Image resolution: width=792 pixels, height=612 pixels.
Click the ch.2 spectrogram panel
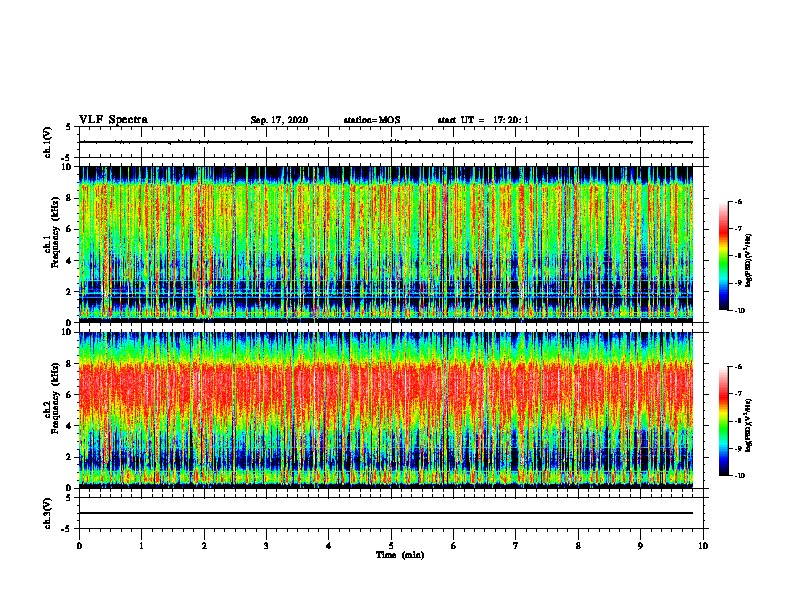click(386, 410)
